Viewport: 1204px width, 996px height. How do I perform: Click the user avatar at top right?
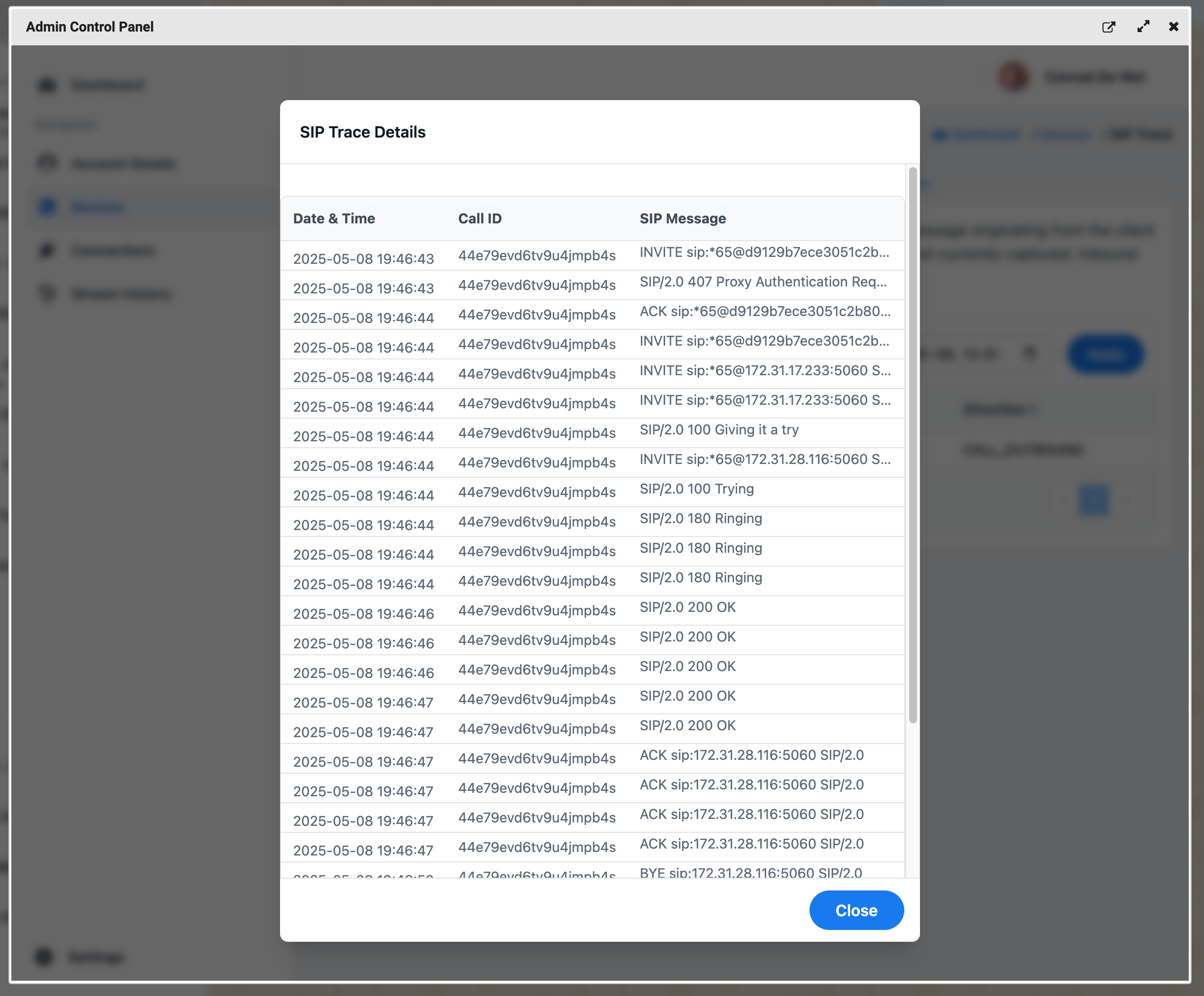(x=1013, y=77)
